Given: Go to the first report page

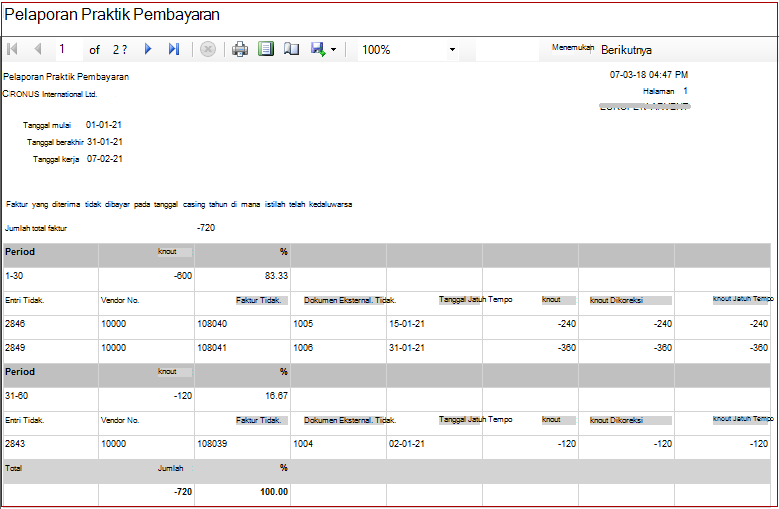Looking at the screenshot, I should pyautogui.click(x=12, y=49).
